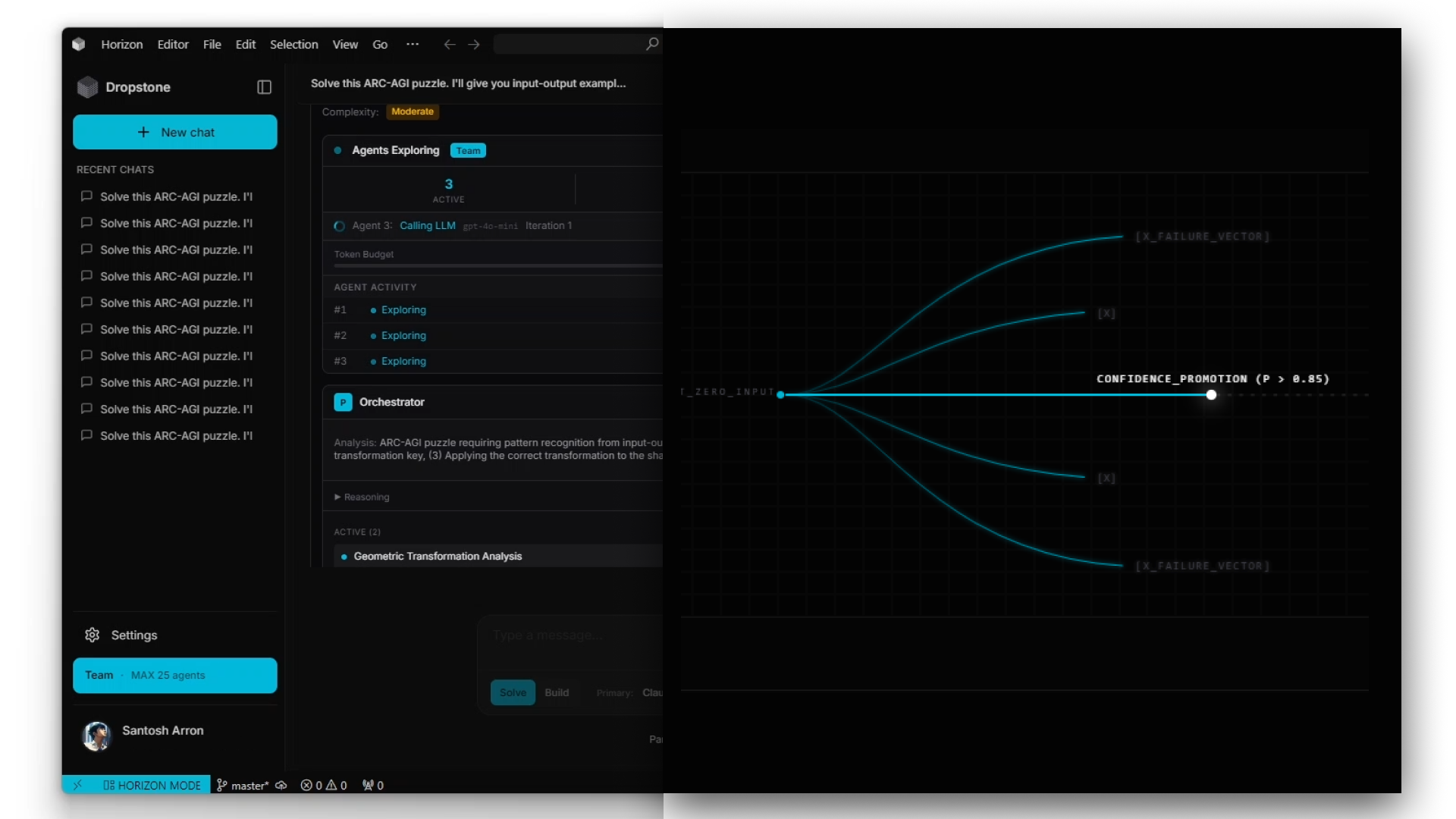
Task: Open the Selection menu
Action: [294, 44]
